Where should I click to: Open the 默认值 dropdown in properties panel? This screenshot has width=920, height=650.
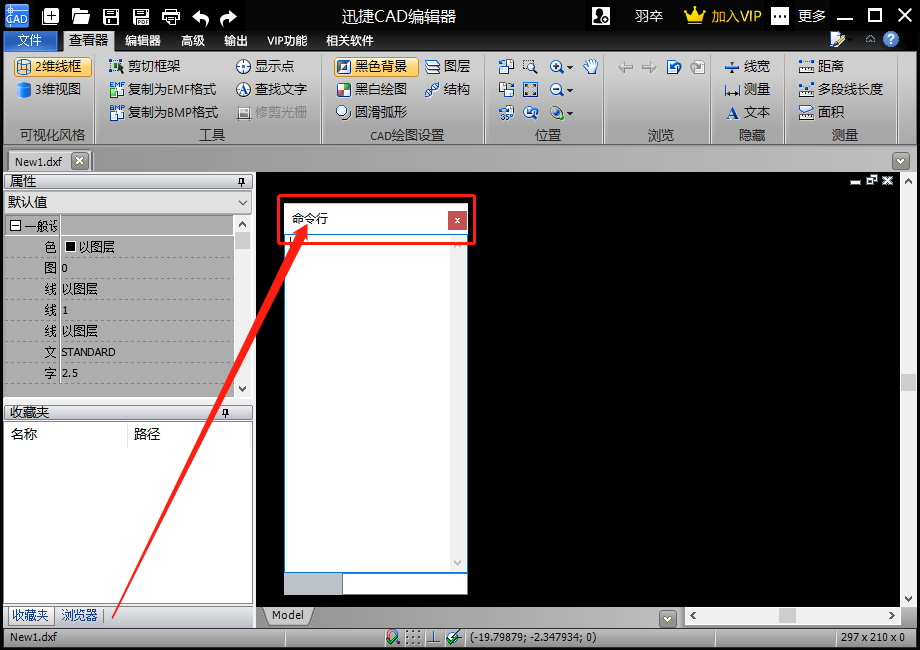pyautogui.click(x=243, y=202)
